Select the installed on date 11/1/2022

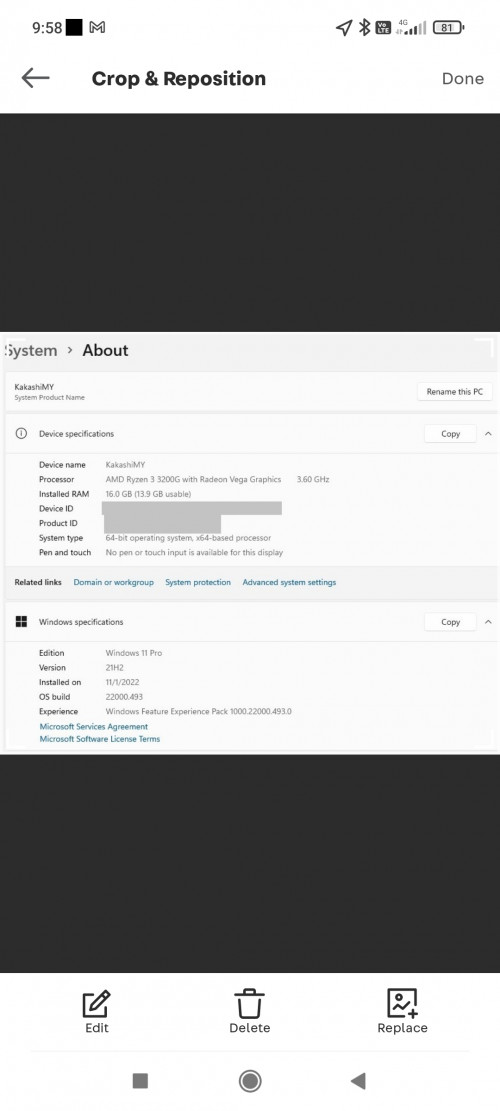(x=122, y=682)
